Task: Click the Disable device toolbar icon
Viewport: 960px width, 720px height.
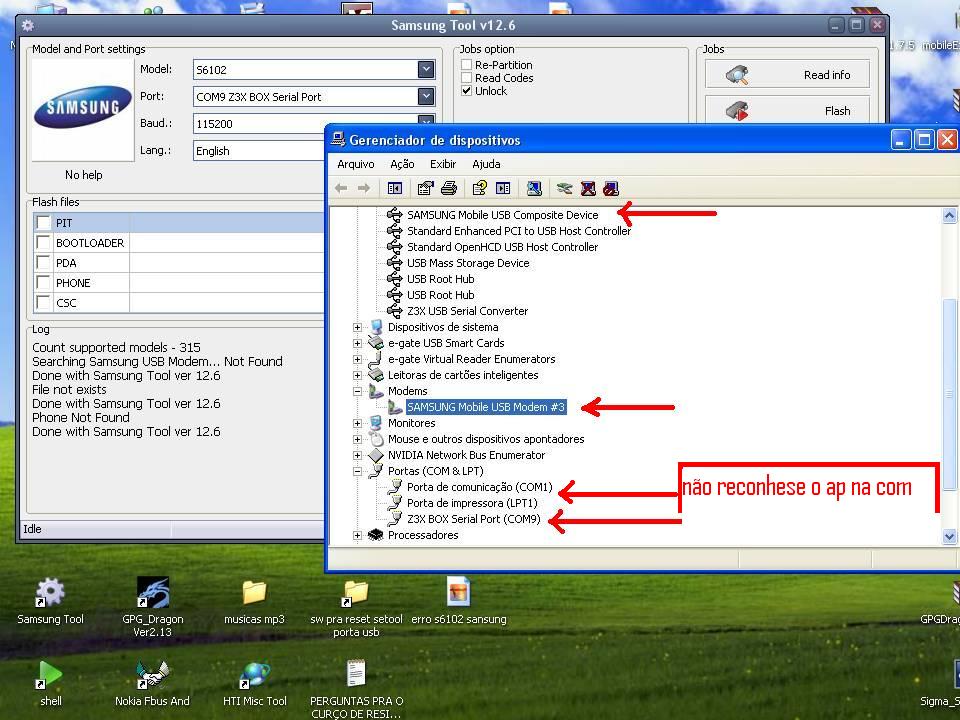Action: point(611,189)
